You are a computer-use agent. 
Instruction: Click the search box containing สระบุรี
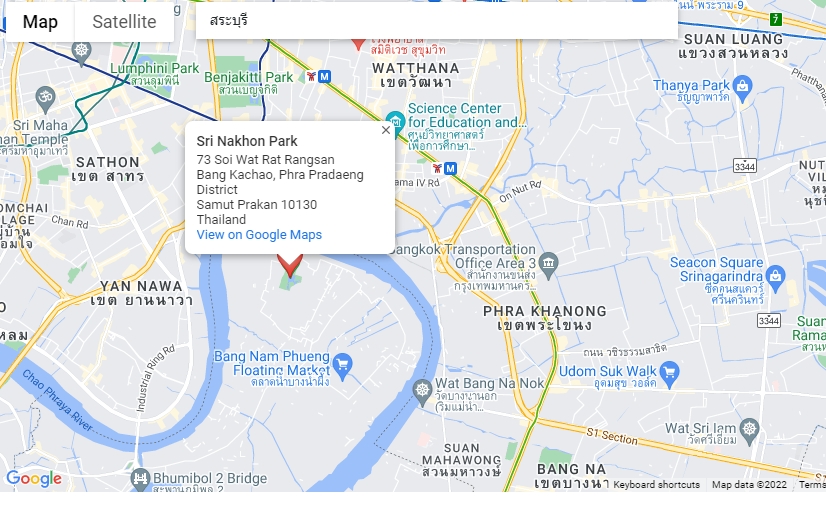click(x=437, y=21)
